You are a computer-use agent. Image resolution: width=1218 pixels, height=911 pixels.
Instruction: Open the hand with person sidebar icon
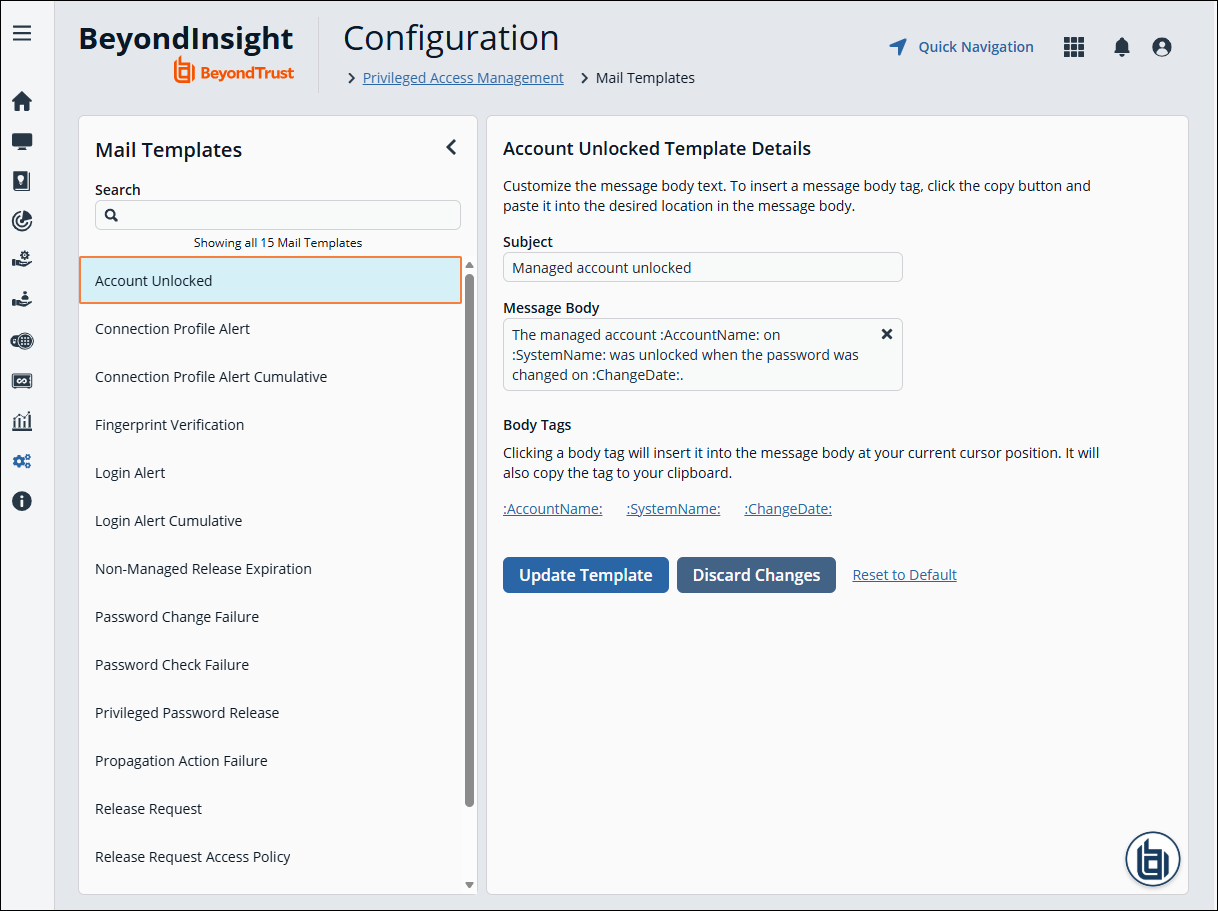22,299
